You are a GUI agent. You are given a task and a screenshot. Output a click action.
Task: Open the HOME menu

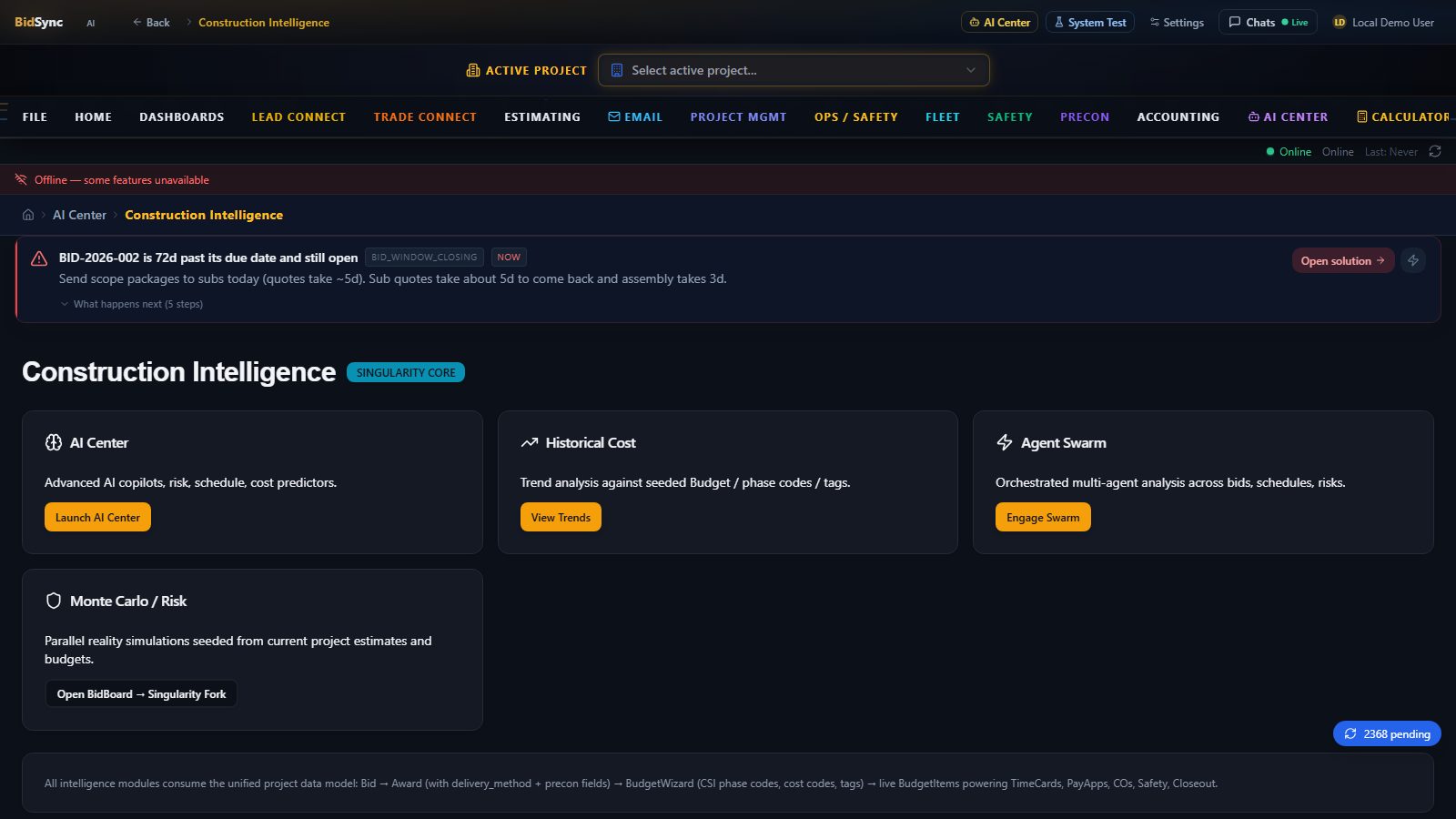point(93,116)
